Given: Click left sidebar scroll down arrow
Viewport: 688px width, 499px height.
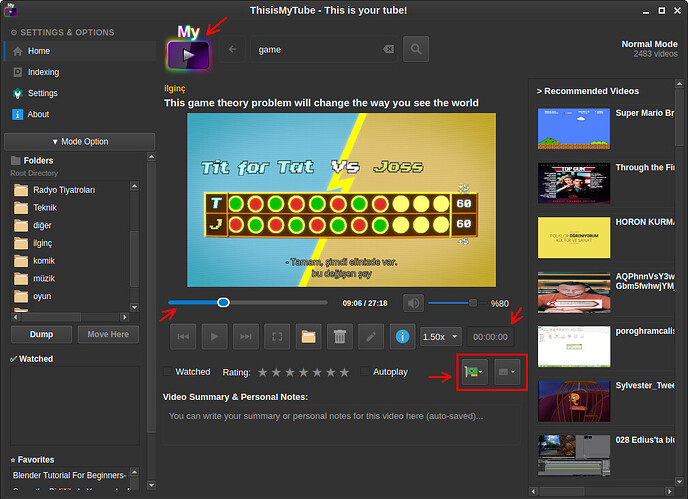Looking at the screenshot, I should 151,485.
